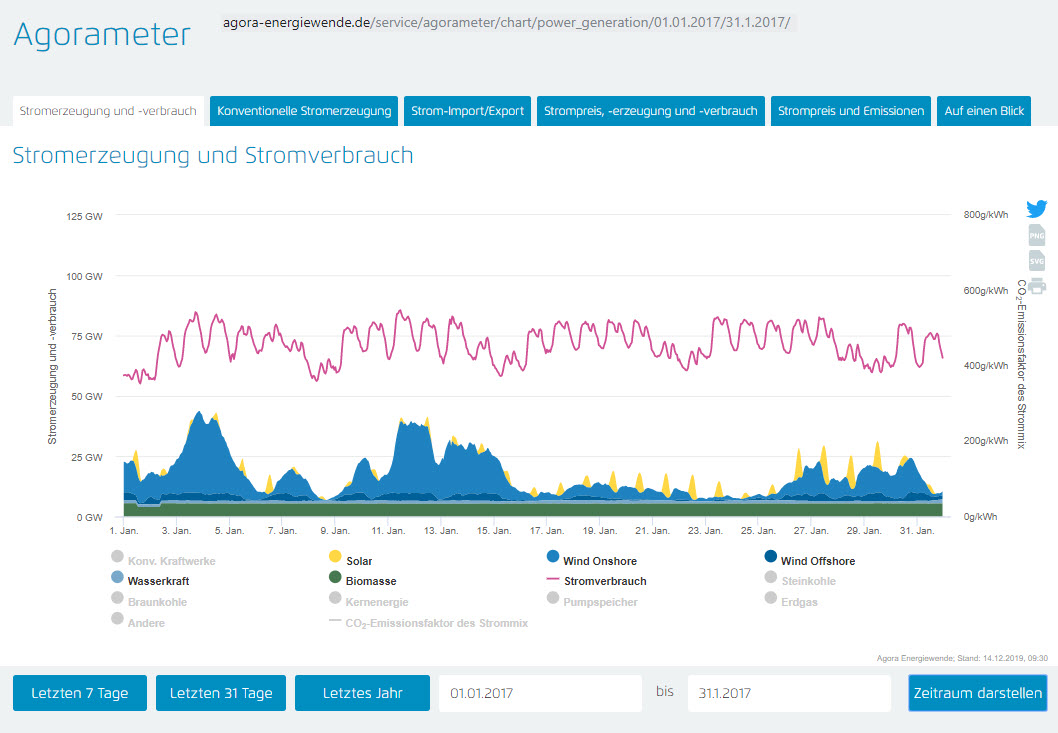Hide the Wind Offshore legend entry
The width and height of the screenshot is (1058, 733).
(816, 561)
